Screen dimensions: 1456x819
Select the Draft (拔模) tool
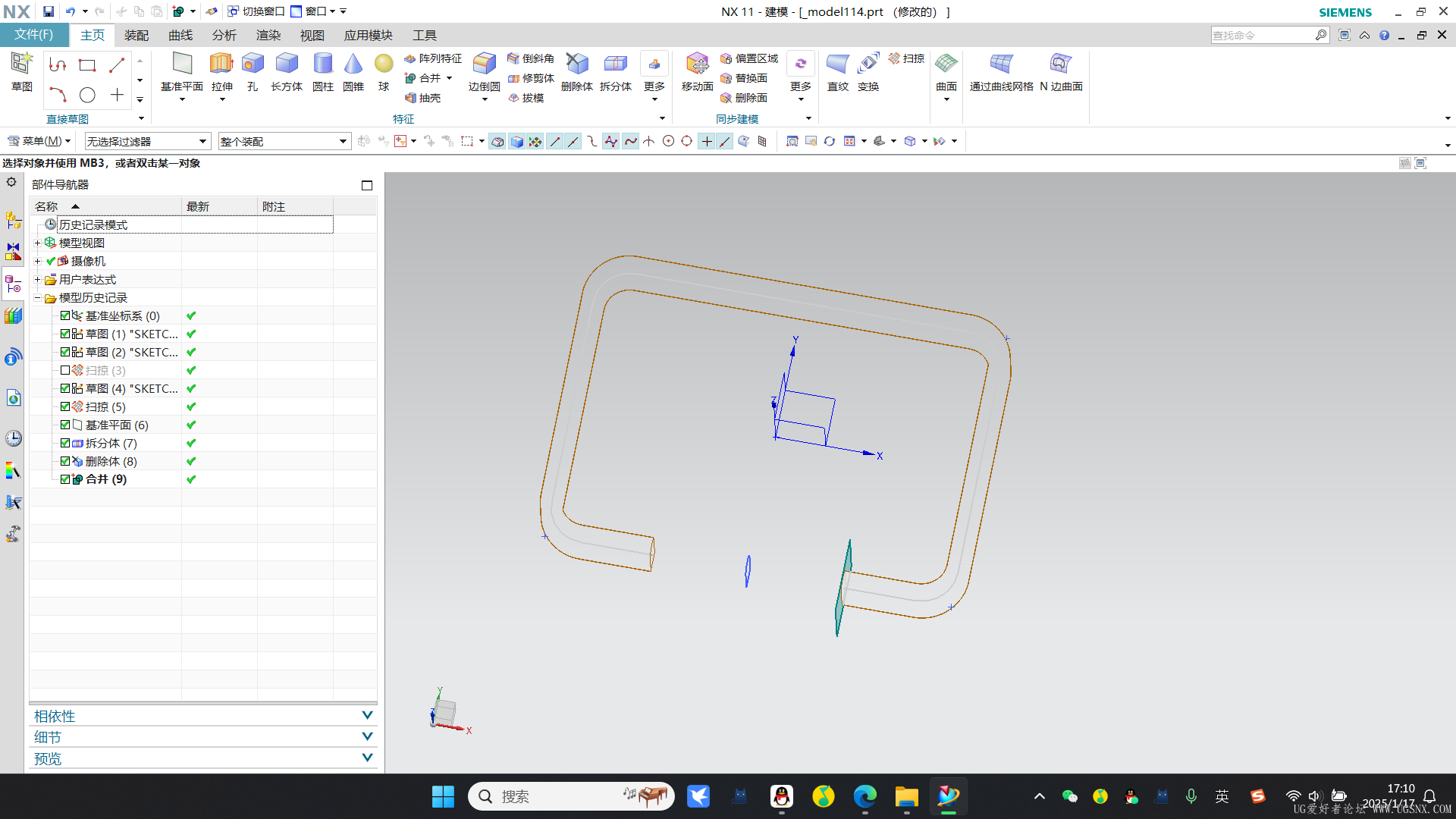coord(526,98)
